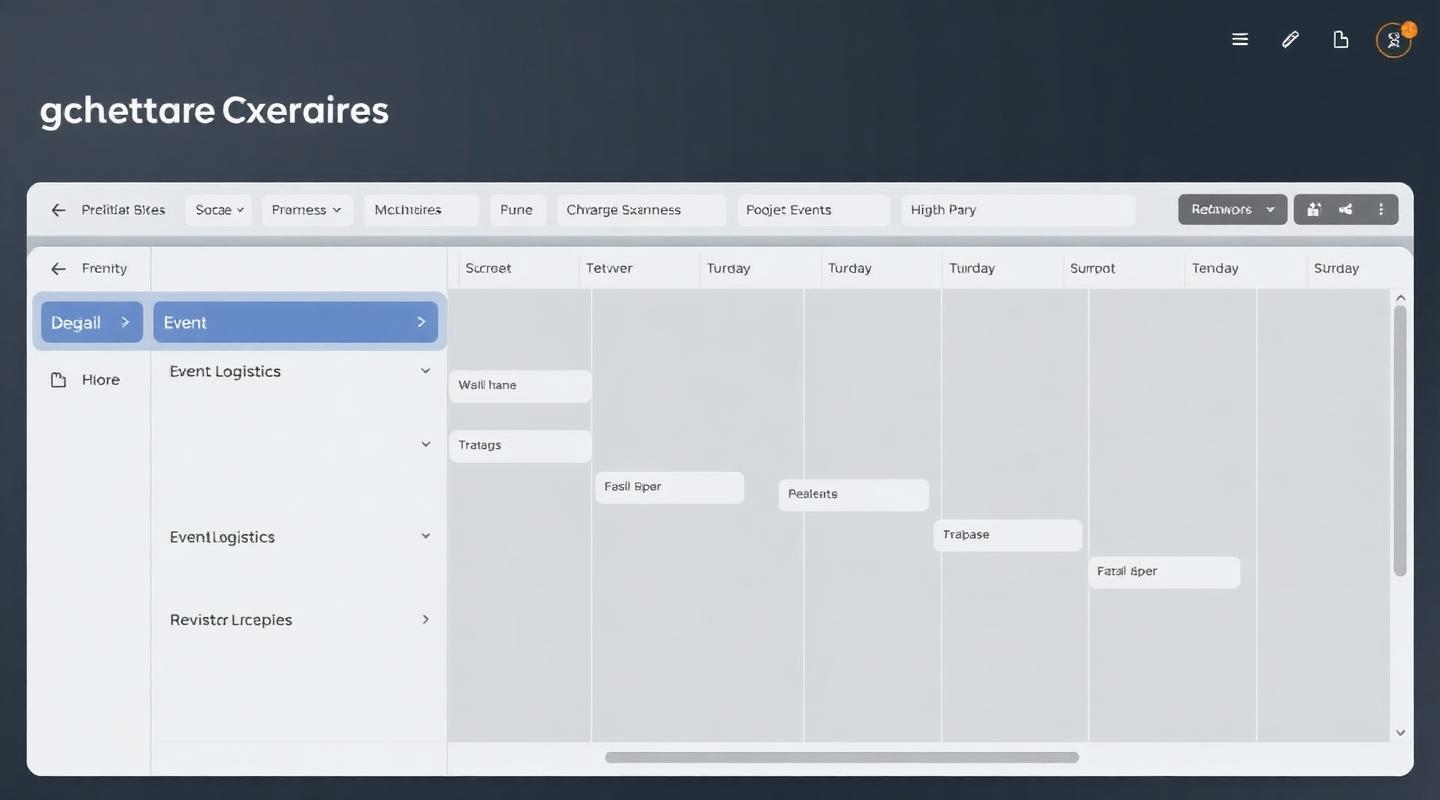The width and height of the screenshot is (1440, 800).
Task: Click the pencil edit icon
Action: (1290, 39)
